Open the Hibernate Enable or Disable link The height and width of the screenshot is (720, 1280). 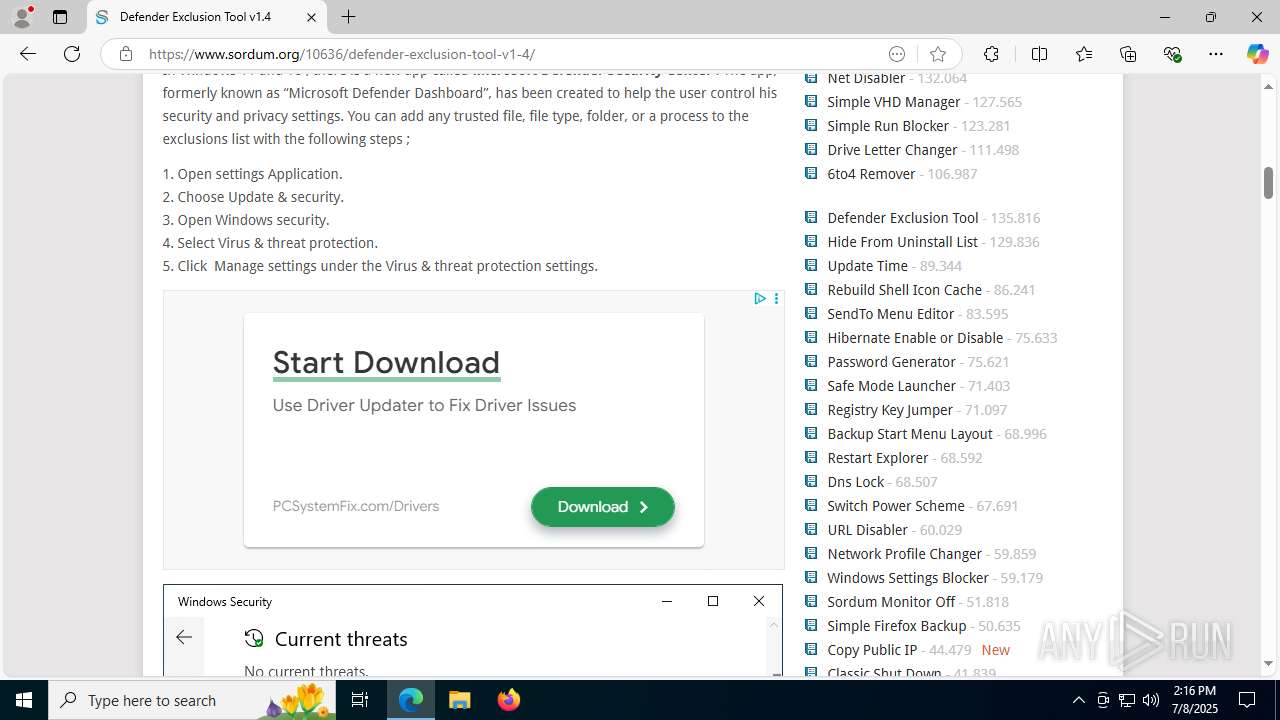pyautogui.click(x=915, y=338)
